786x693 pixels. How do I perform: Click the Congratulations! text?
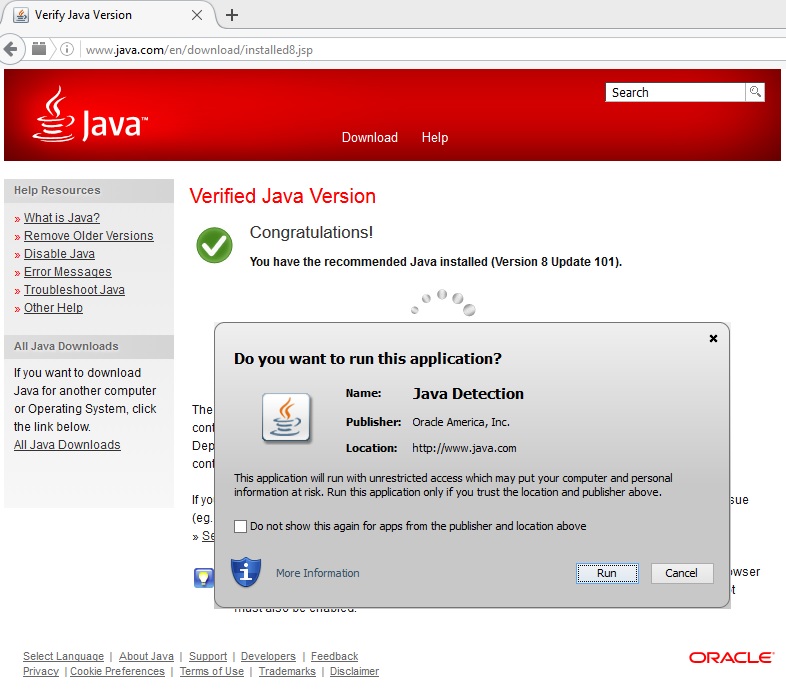(x=311, y=232)
